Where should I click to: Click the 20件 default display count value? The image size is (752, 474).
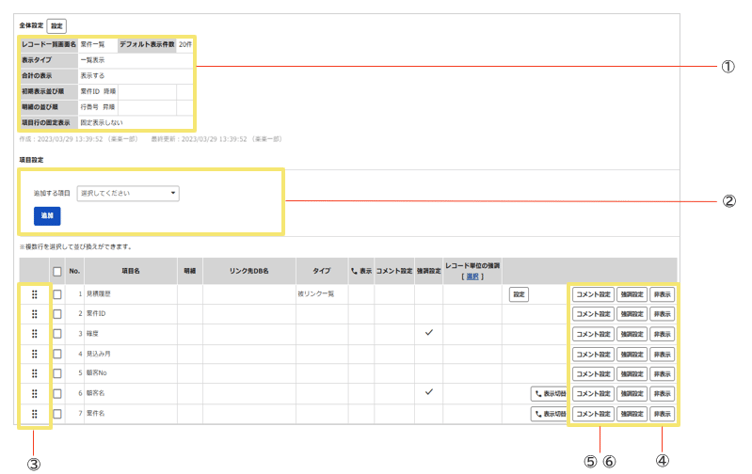click(x=185, y=45)
